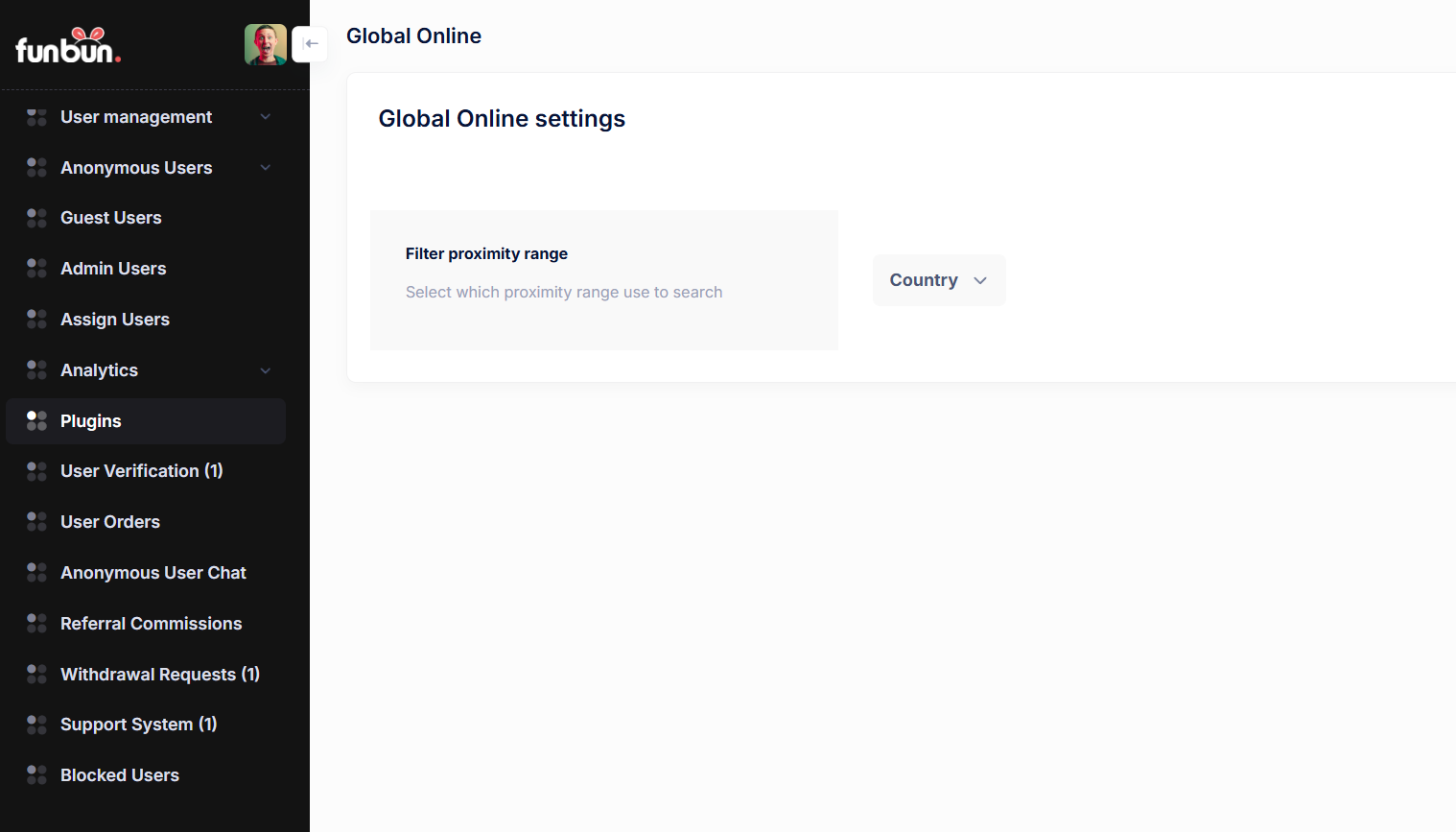Click the icon beside Assign Users
The width and height of the screenshot is (1456, 832).
[x=36, y=320]
